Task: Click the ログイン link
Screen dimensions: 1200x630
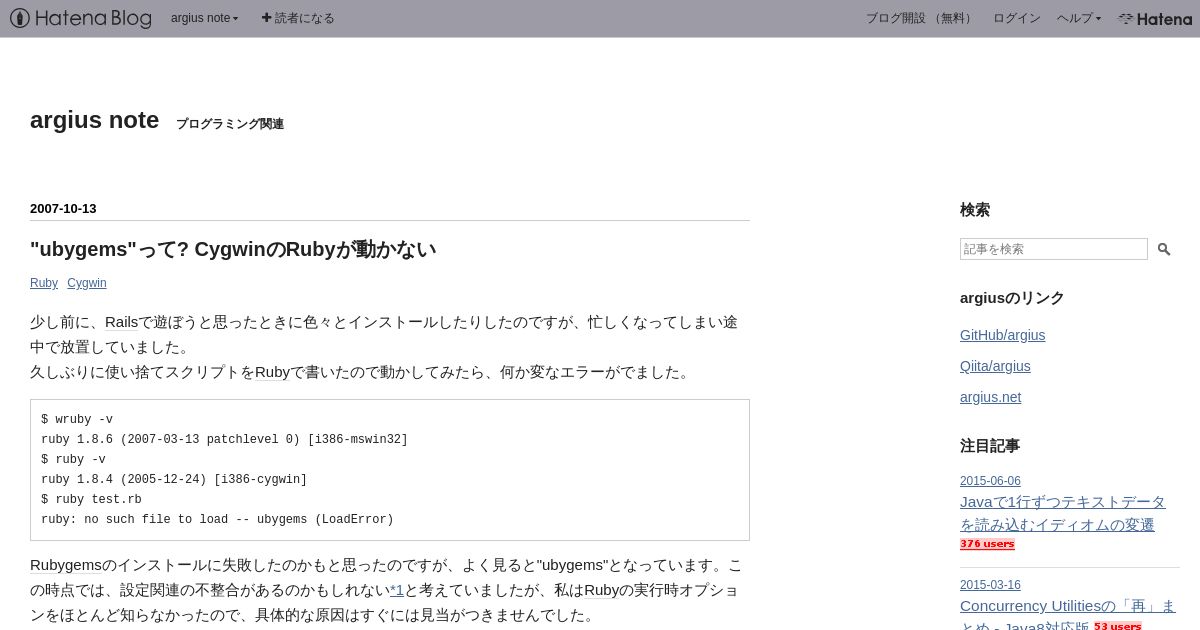Action: tap(1016, 18)
